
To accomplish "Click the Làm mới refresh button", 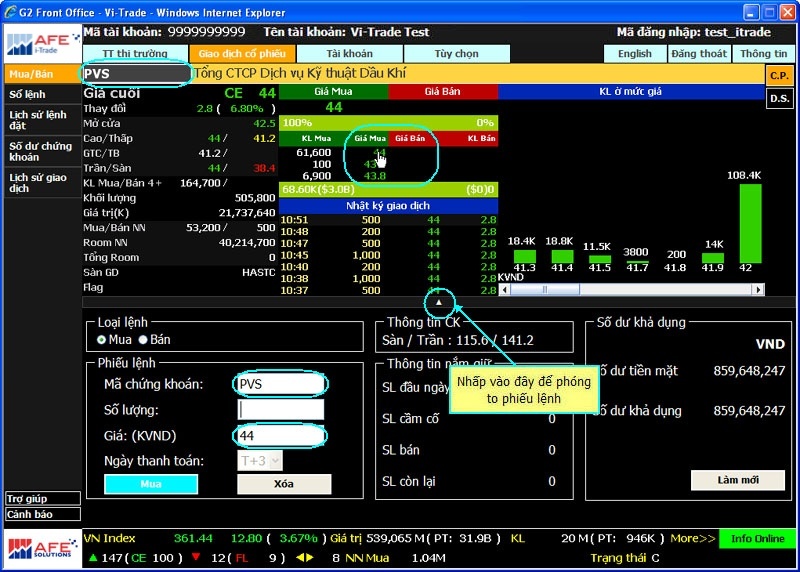I will [x=738, y=480].
